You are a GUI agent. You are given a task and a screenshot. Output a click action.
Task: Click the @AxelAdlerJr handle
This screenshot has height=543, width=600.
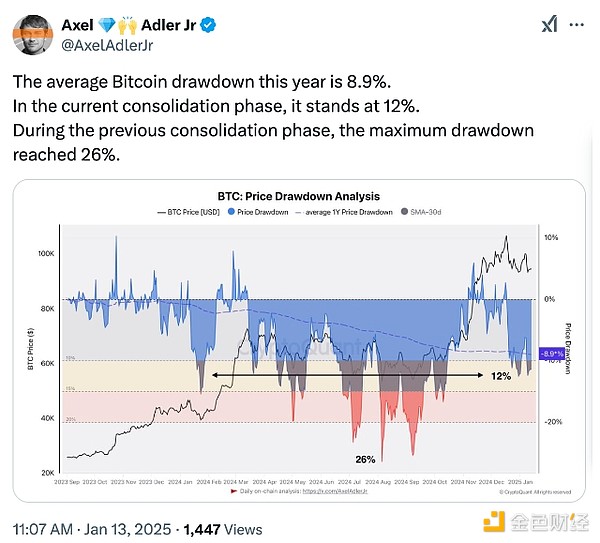click(x=107, y=45)
